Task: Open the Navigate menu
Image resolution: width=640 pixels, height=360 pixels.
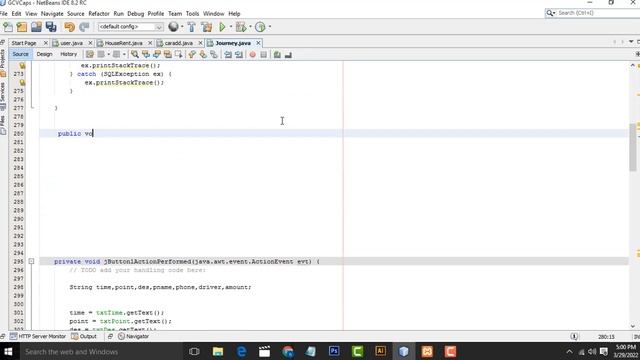Action: pyautogui.click(x=52, y=13)
